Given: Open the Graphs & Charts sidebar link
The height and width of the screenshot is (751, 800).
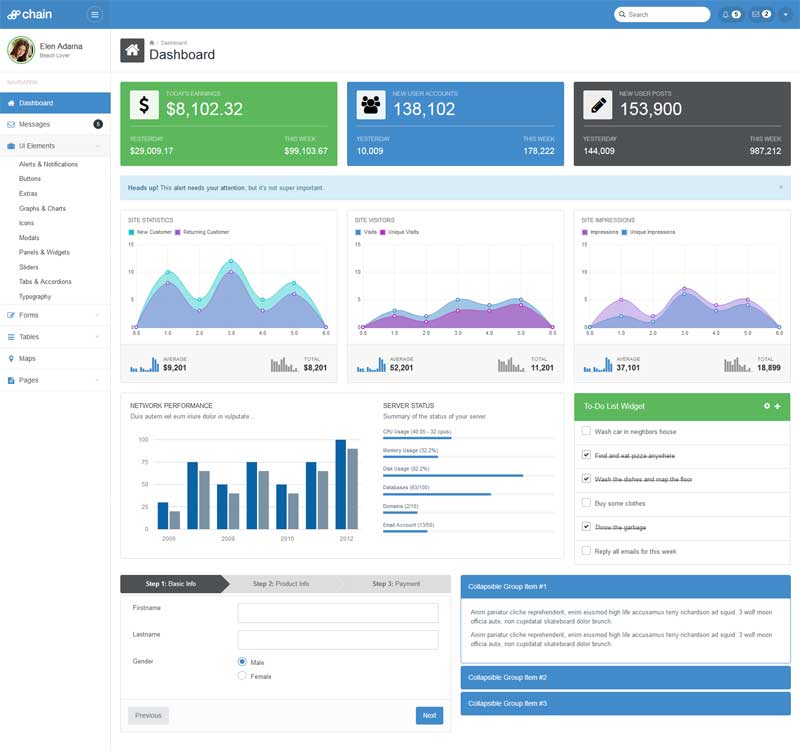Looking at the screenshot, I should [x=42, y=208].
